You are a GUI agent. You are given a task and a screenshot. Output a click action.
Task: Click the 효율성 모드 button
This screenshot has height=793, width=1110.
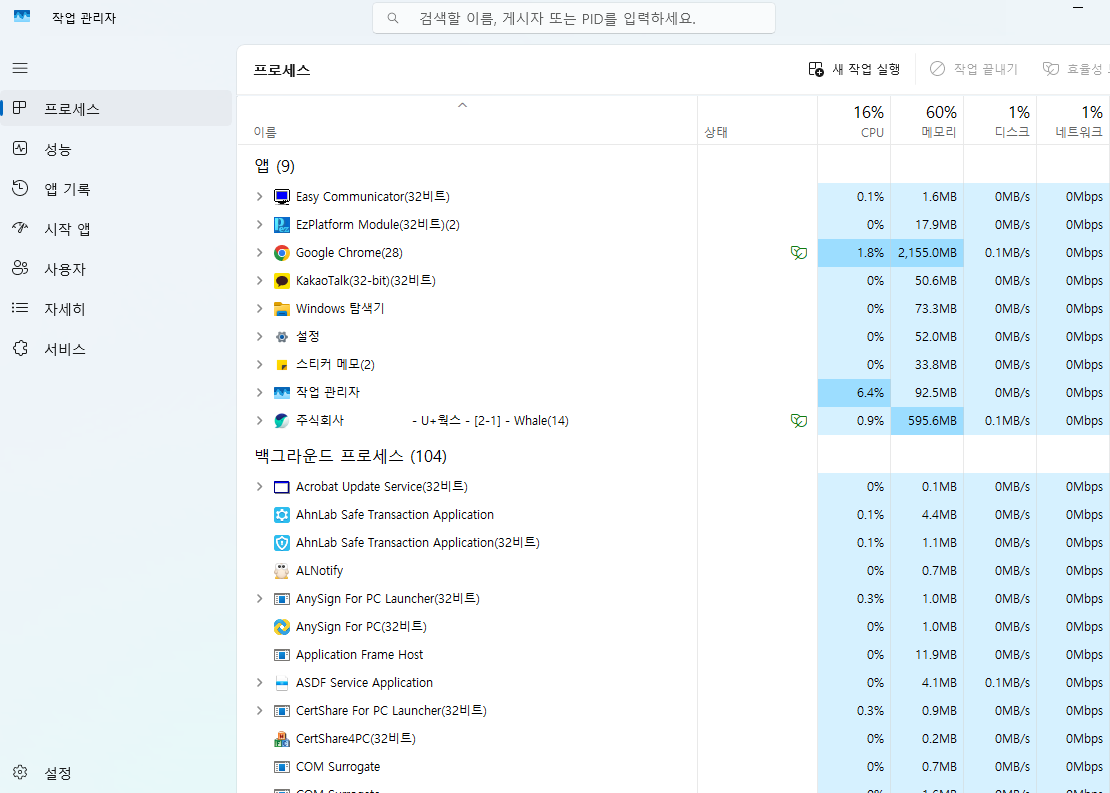pyautogui.click(x=1075, y=69)
